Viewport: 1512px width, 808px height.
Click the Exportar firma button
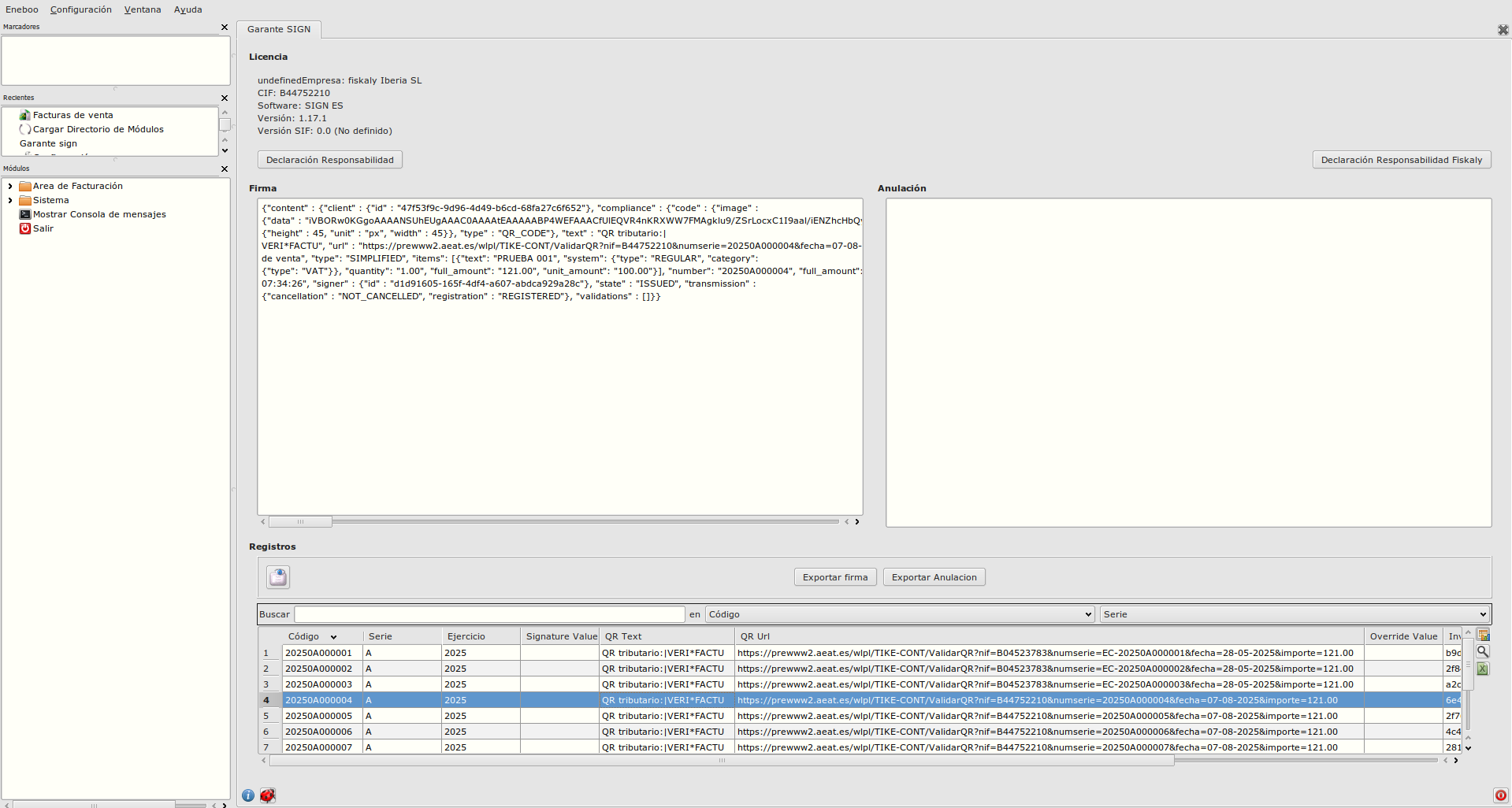click(835, 577)
